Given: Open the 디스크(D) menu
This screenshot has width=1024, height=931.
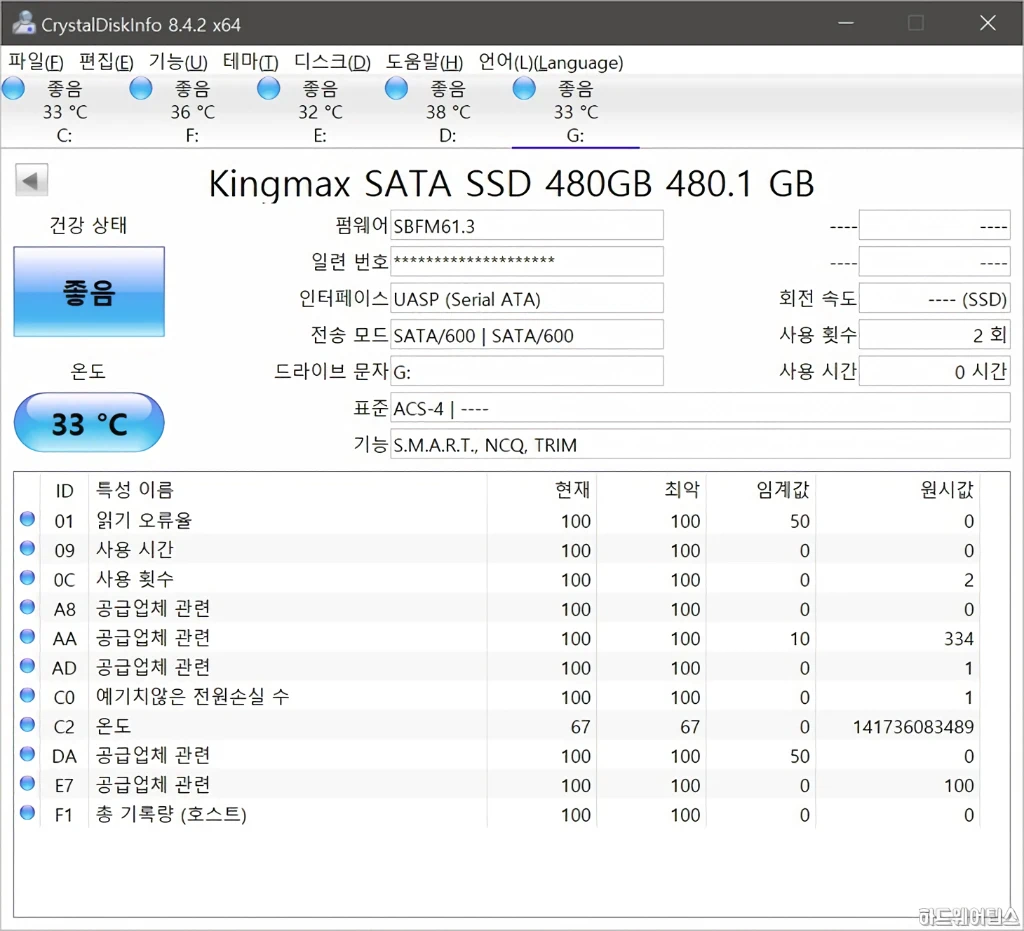Looking at the screenshot, I should 332,62.
